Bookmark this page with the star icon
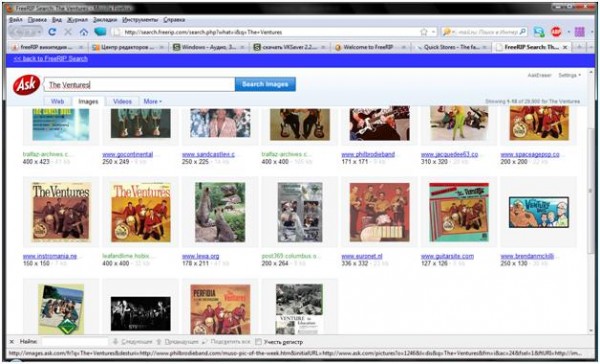Screen dimensions: 600x364 [x=424, y=32]
